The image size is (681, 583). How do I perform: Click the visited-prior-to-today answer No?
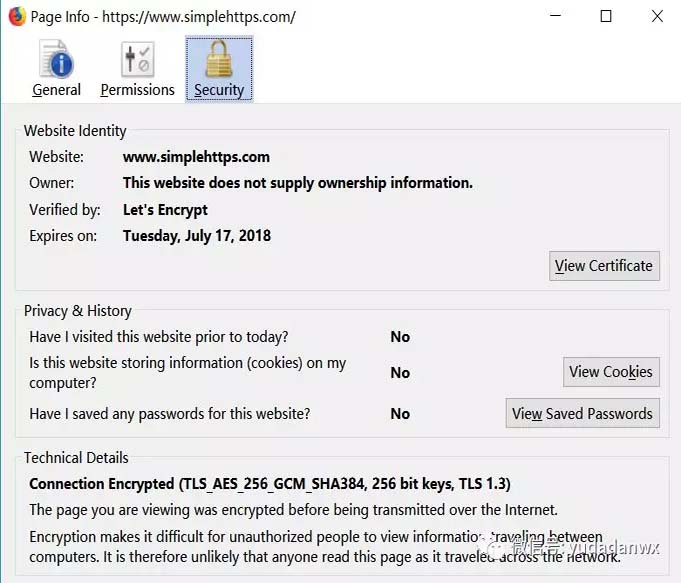400,337
